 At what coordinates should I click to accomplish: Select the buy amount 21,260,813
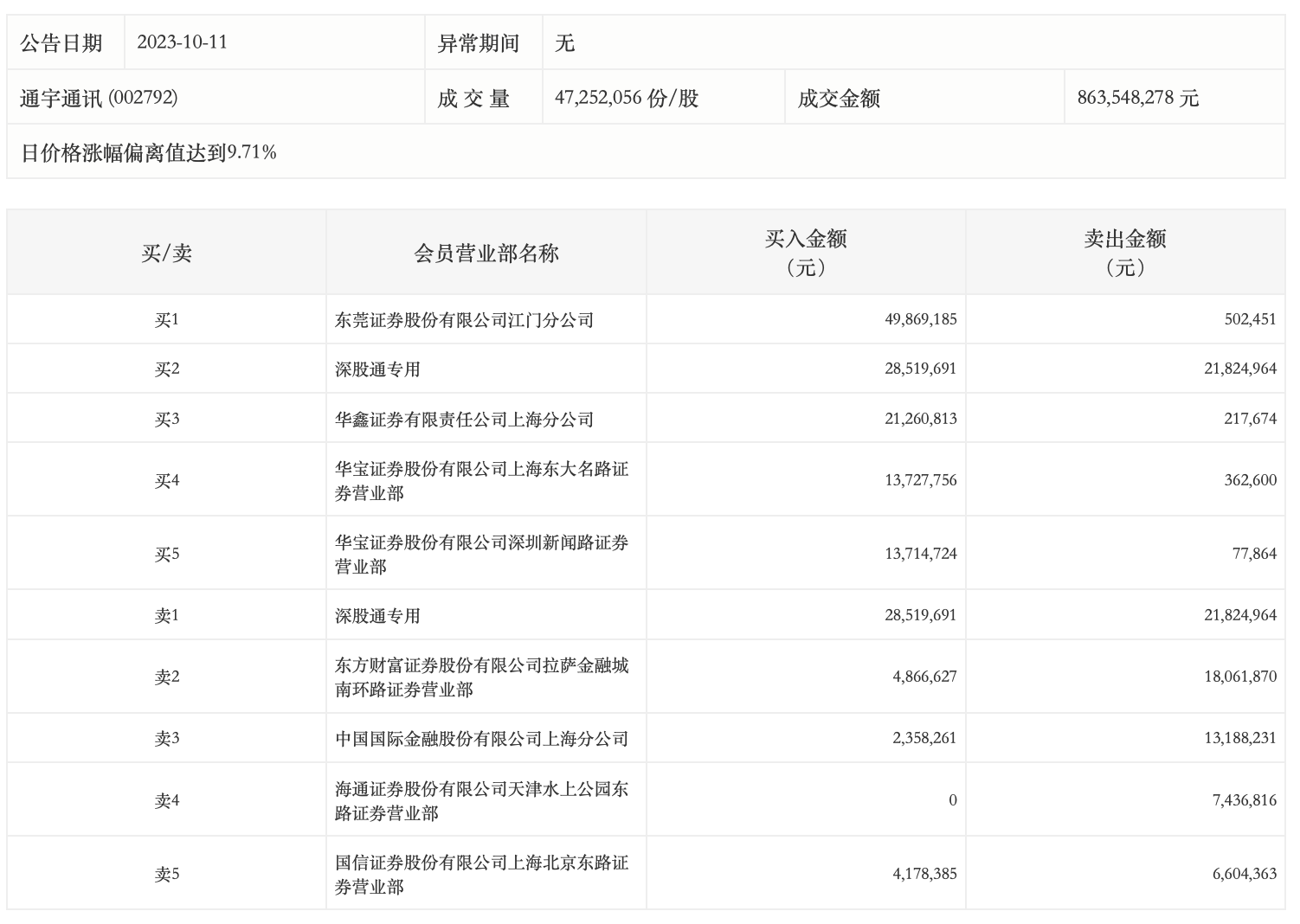[x=920, y=419]
